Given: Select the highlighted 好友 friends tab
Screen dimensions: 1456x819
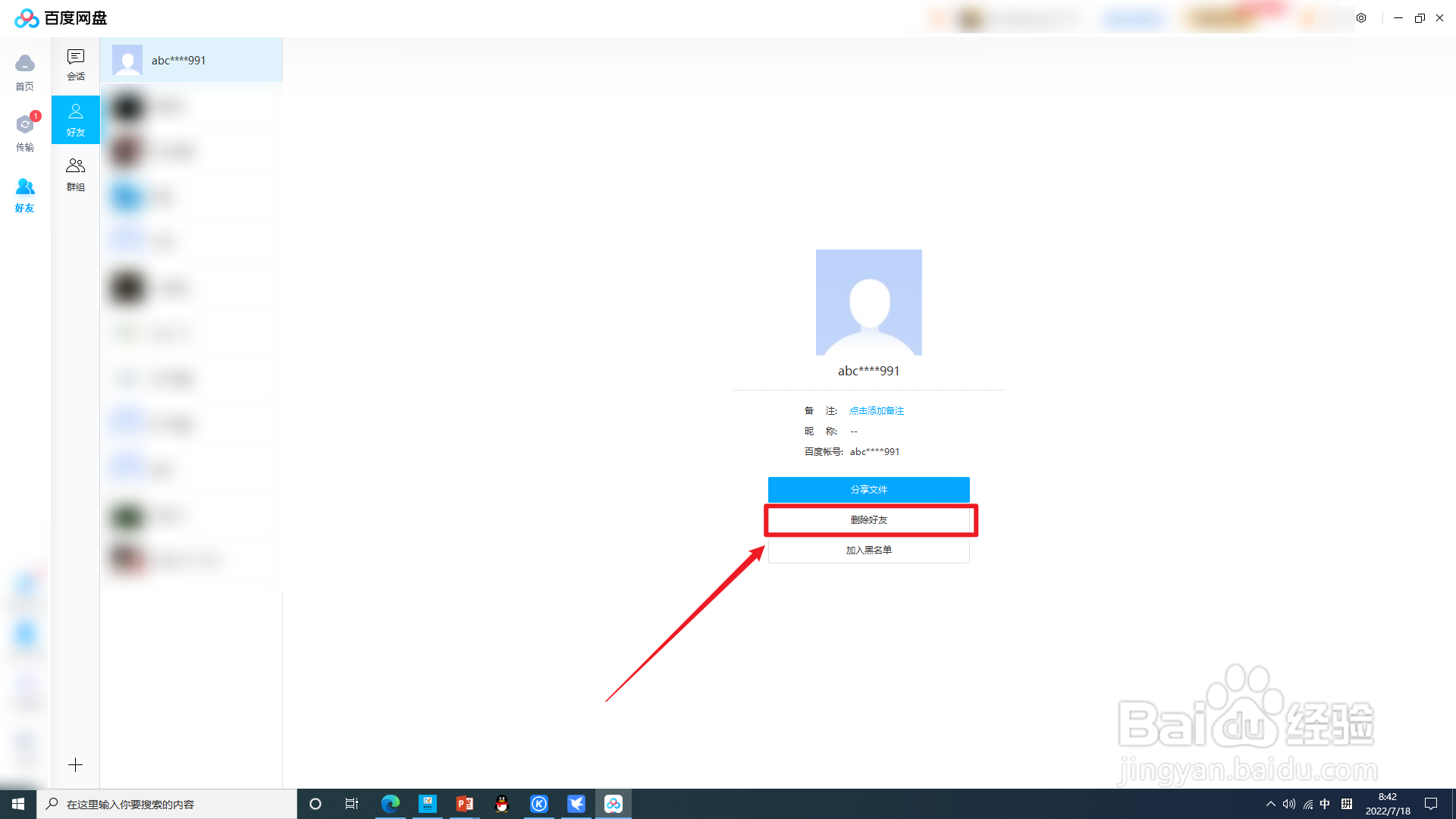Looking at the screenshot, I should 75,119.
